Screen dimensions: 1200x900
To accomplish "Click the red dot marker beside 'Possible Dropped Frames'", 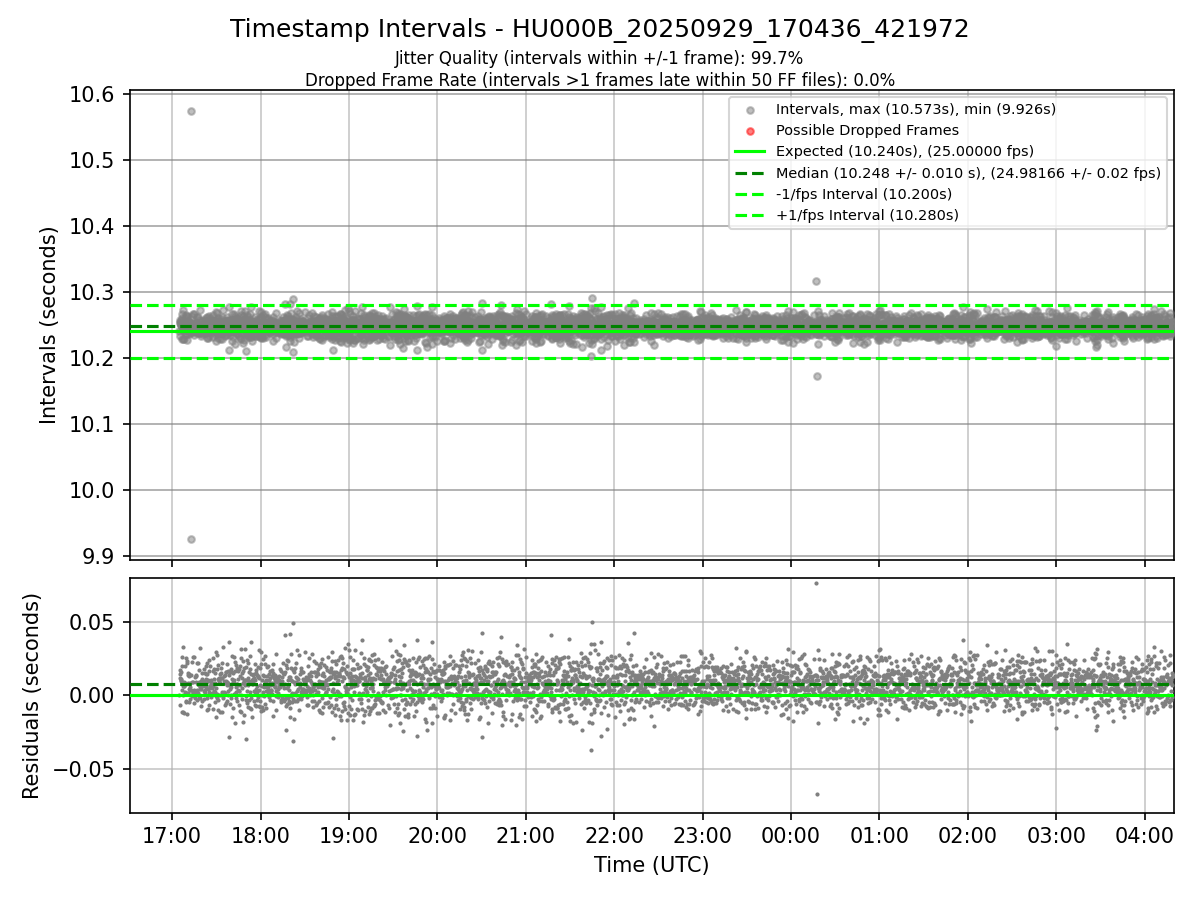I will click(751, 131).
